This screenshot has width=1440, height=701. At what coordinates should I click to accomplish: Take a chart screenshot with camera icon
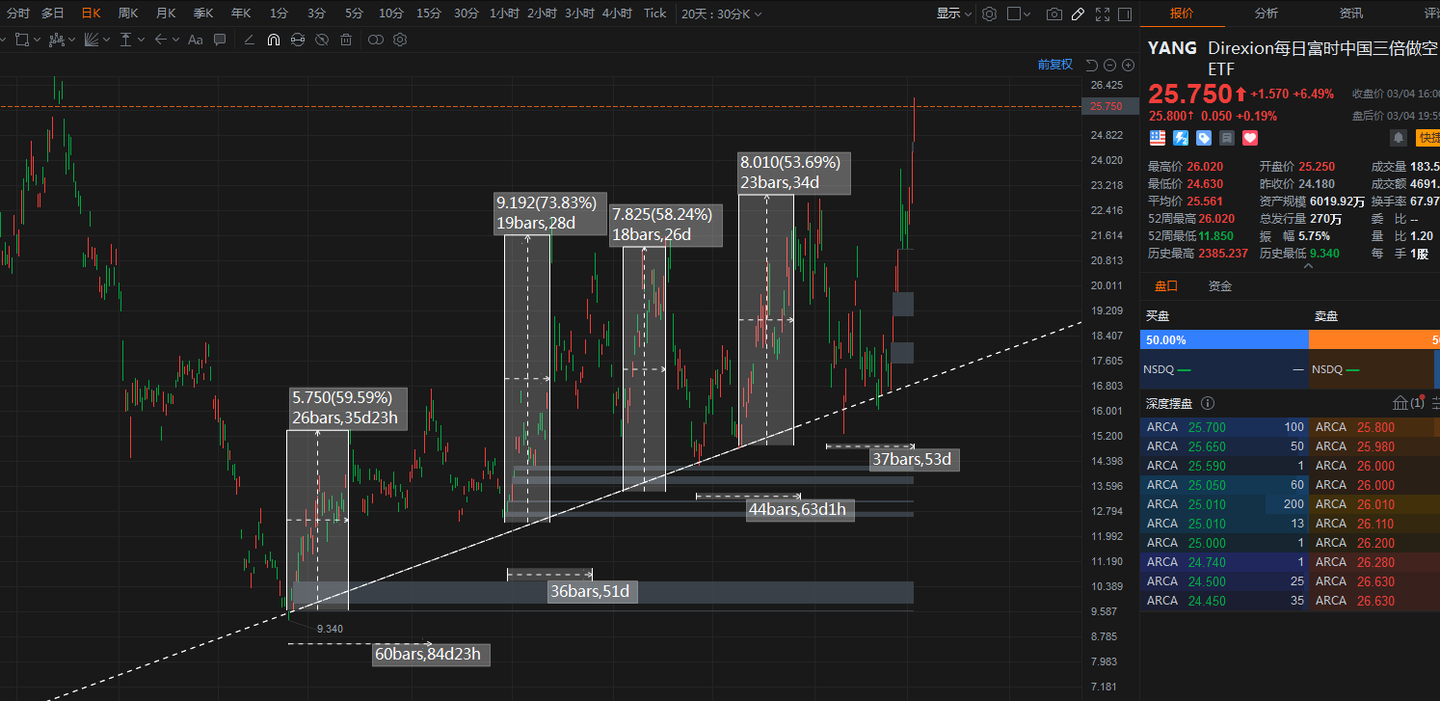click(1054, 14)
